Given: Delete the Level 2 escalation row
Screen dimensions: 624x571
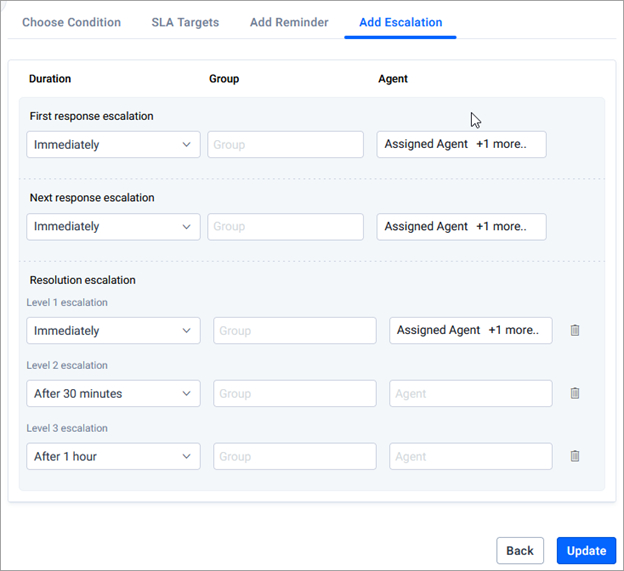Looking at the screenshot, I should 575,393.
